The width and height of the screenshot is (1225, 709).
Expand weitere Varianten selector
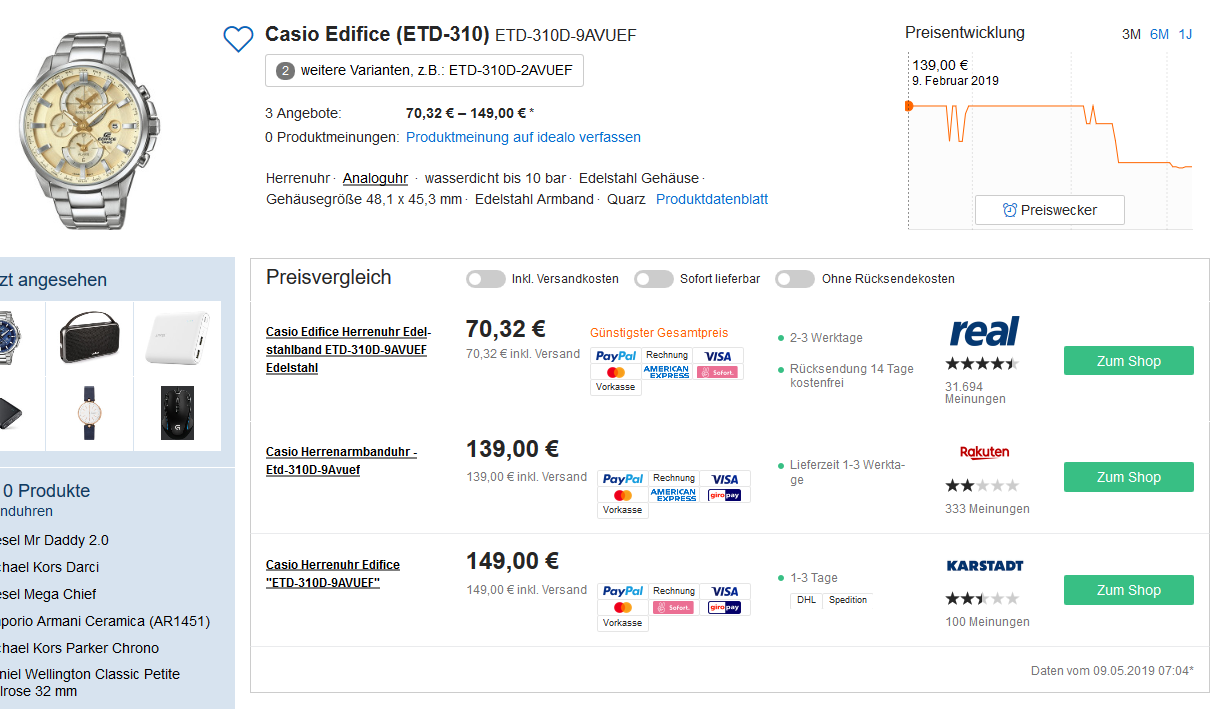[424, 71]
